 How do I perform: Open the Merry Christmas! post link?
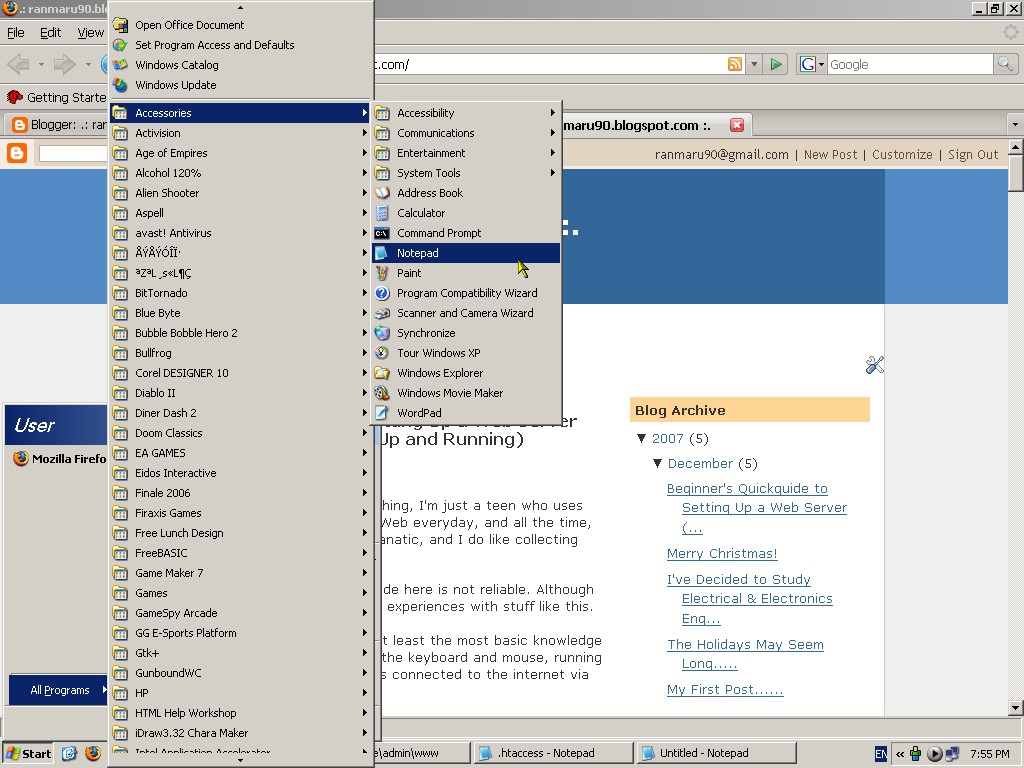722,554
